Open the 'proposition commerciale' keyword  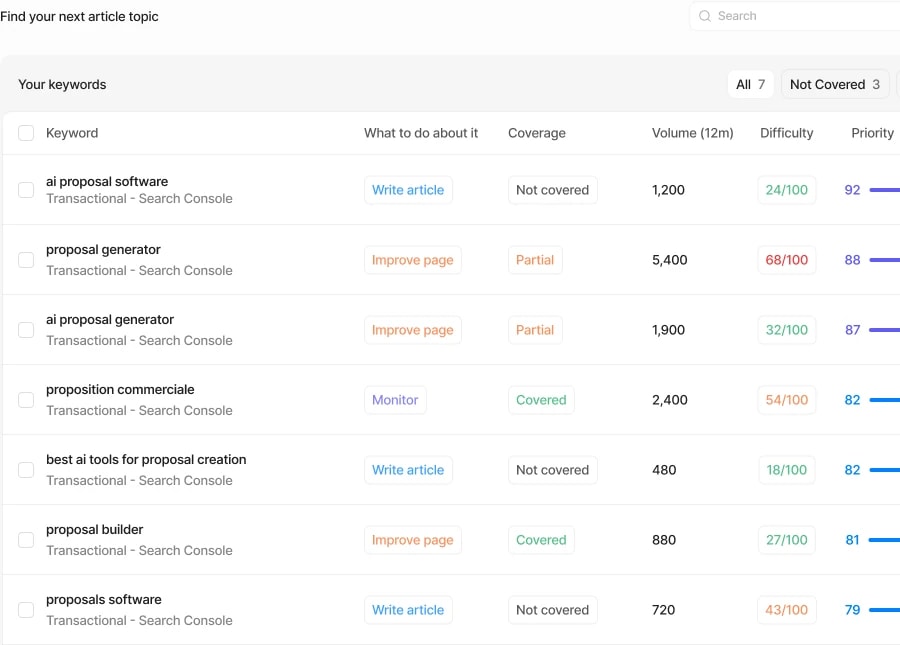point(120,390)
